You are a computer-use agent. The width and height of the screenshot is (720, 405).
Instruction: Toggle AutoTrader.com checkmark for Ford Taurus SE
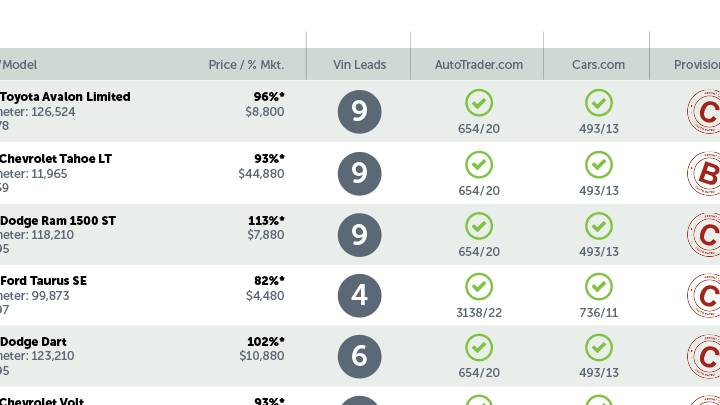point(479,287)
